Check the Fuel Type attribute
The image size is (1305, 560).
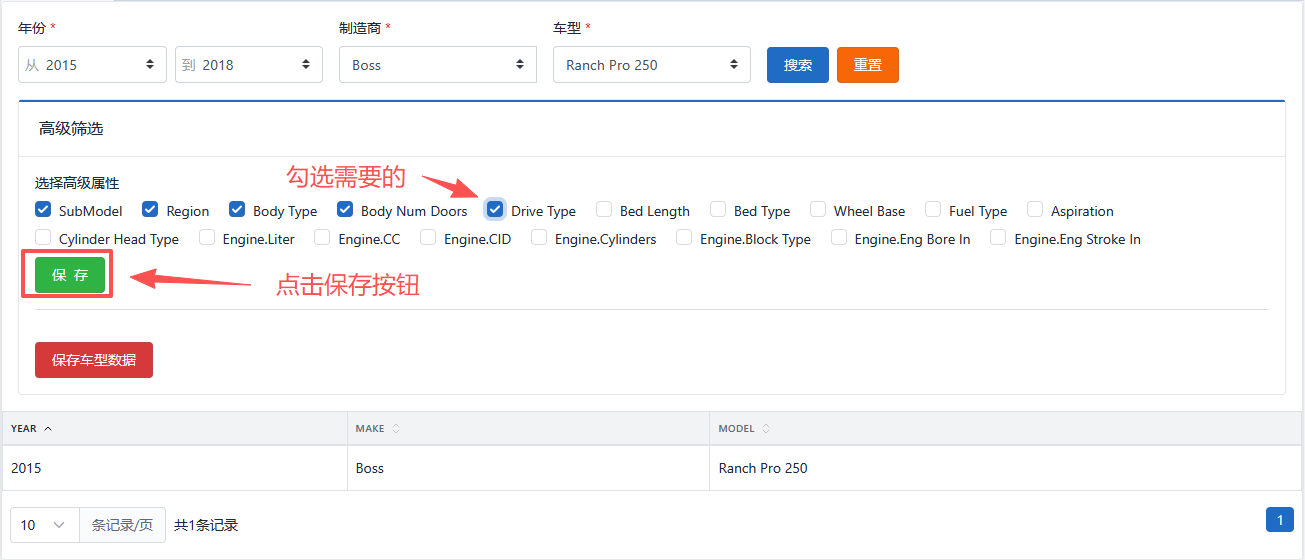933,210
